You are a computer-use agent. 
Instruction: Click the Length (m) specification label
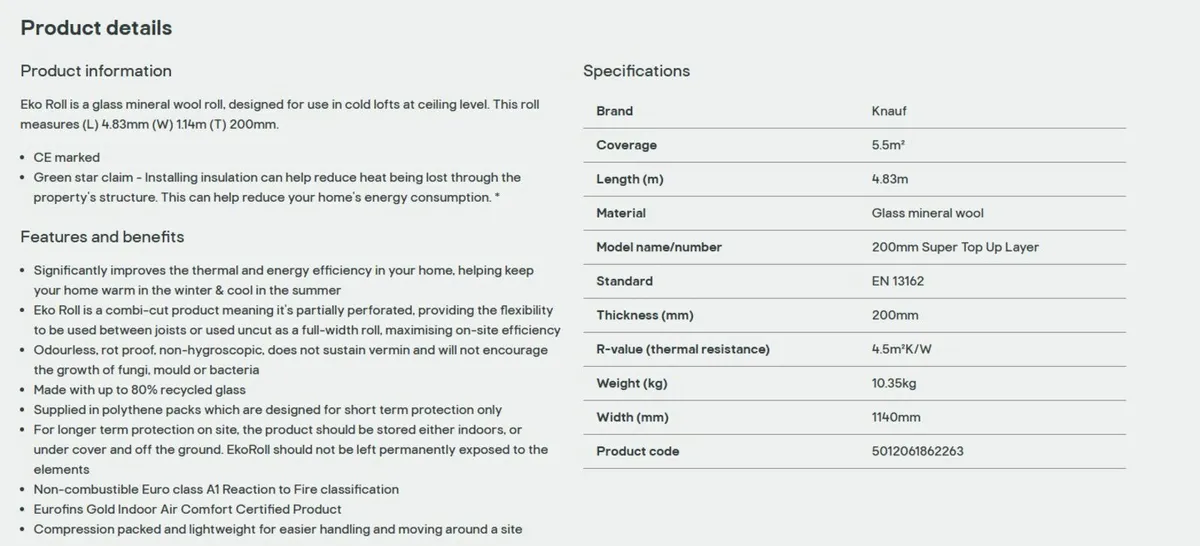click(629, 179)
